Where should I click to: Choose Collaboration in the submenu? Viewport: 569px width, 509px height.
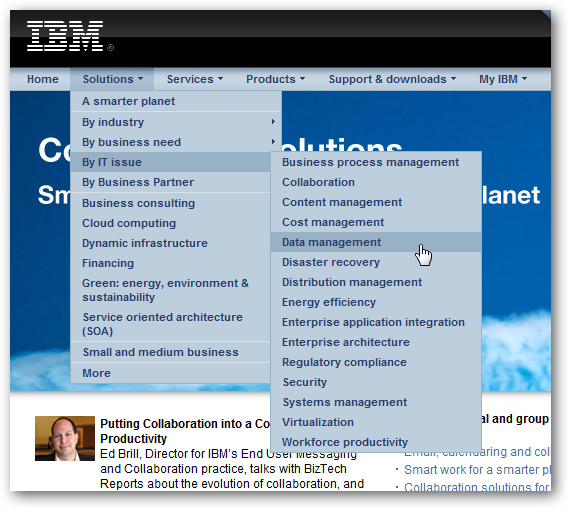coord(376,182)
